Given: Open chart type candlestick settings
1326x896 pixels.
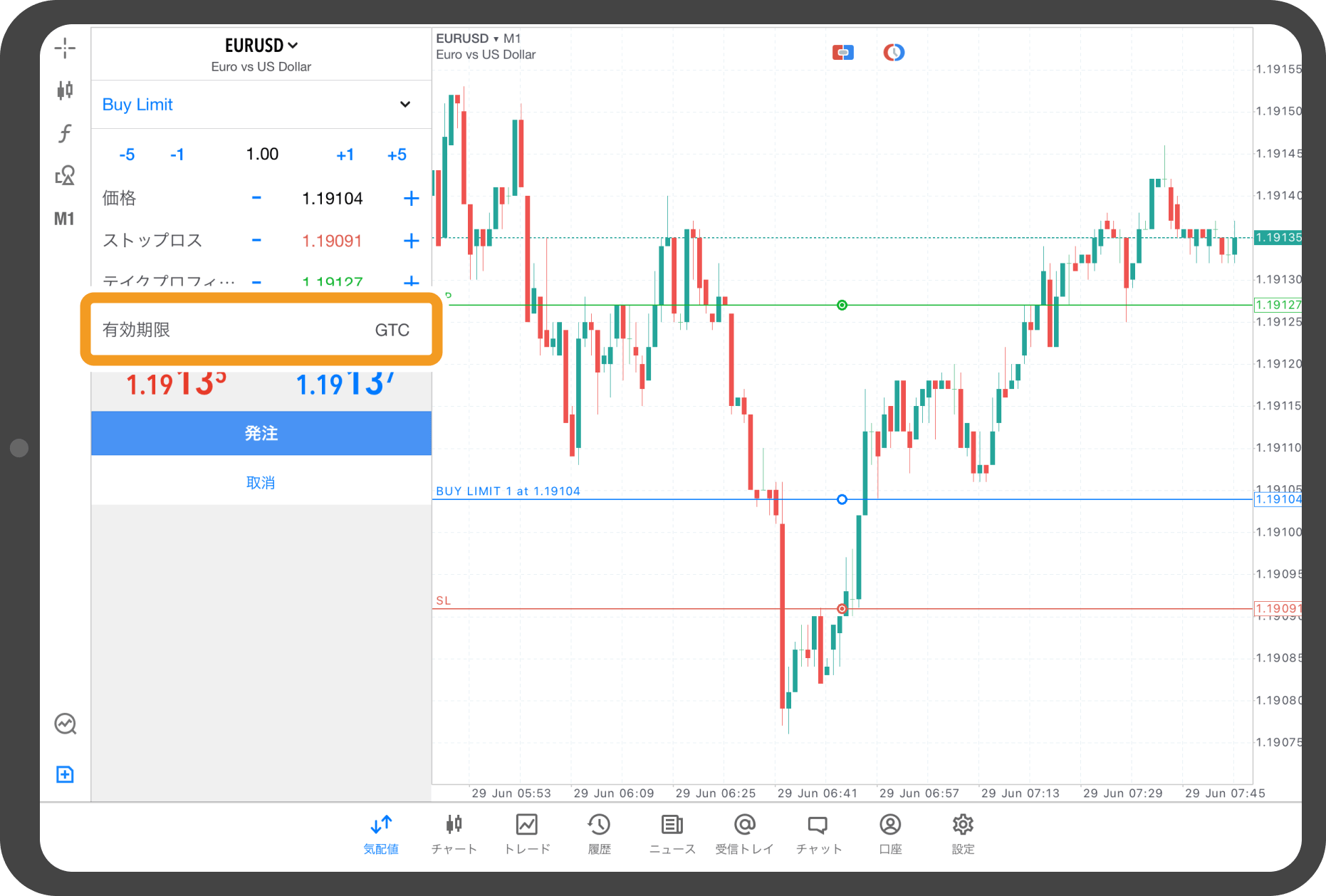Looking at the screenshot, I should [x=65, y=90].
